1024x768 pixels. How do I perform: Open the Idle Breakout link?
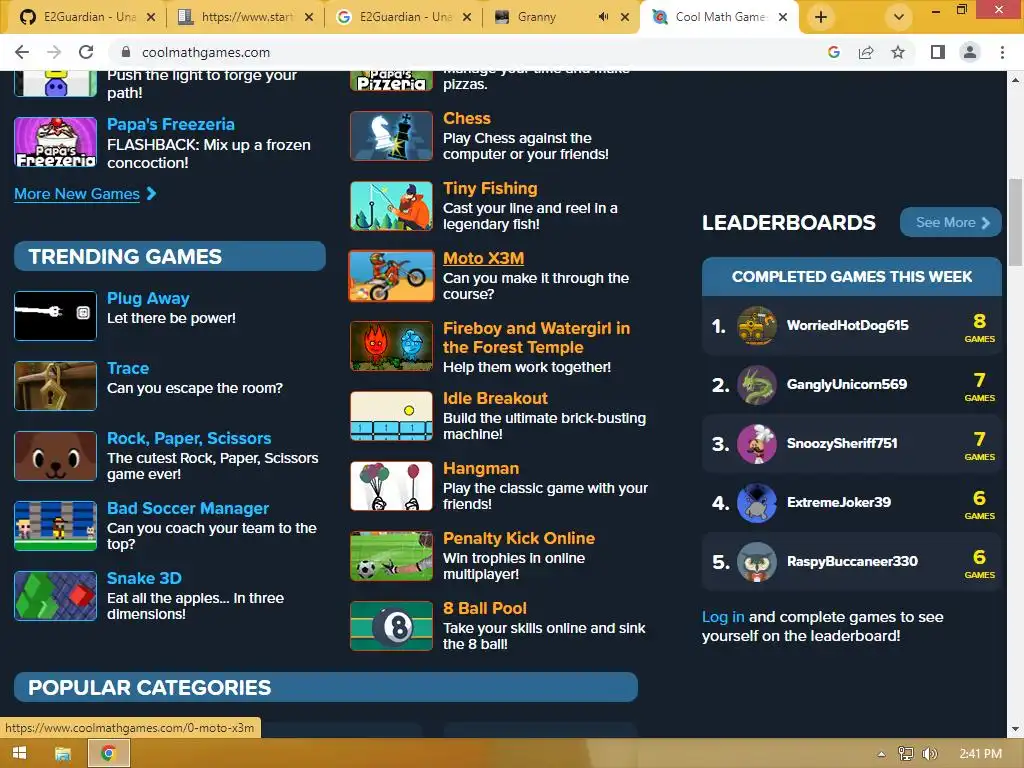tap(496, 398)
